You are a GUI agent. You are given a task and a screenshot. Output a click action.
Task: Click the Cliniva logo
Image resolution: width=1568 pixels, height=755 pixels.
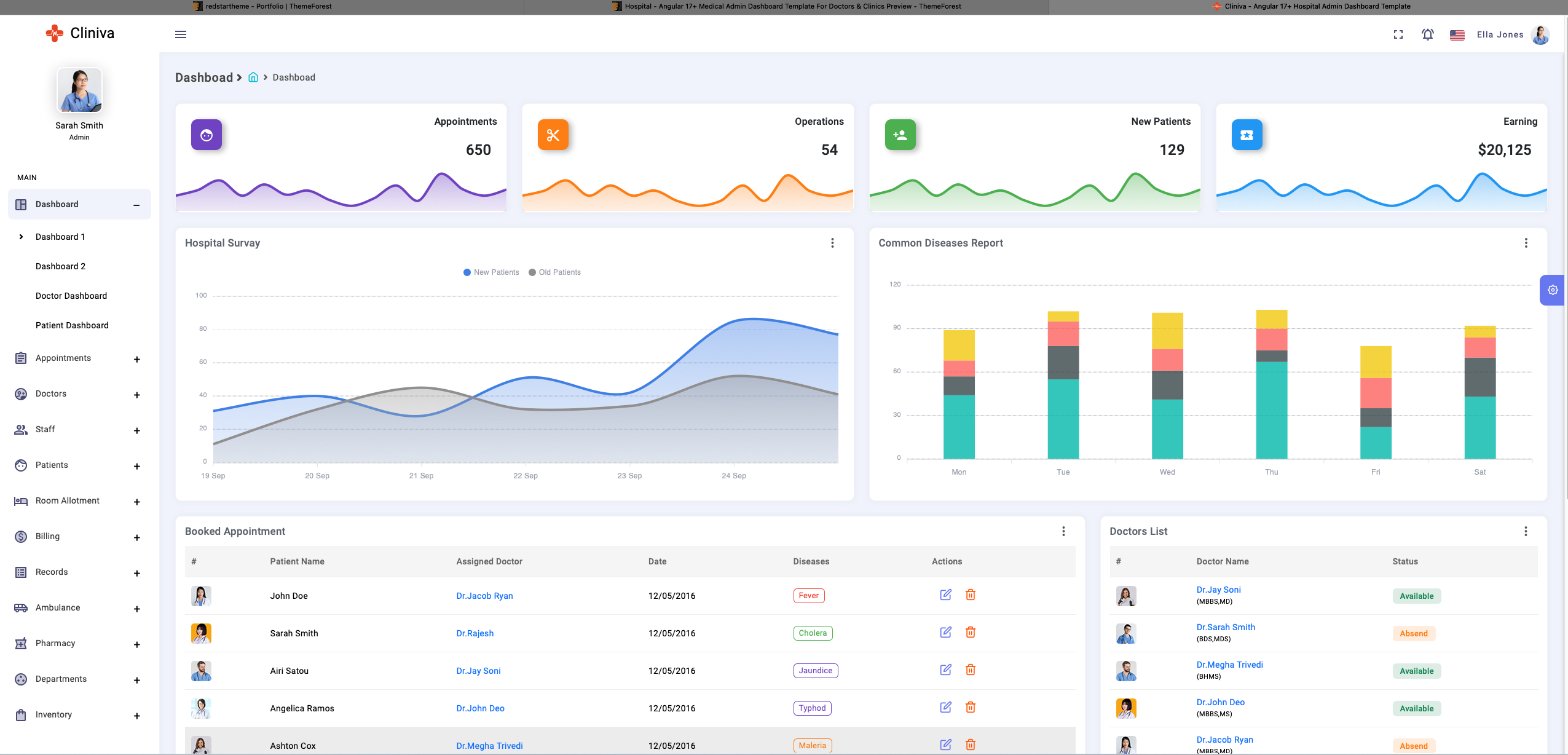coord(80,33)
